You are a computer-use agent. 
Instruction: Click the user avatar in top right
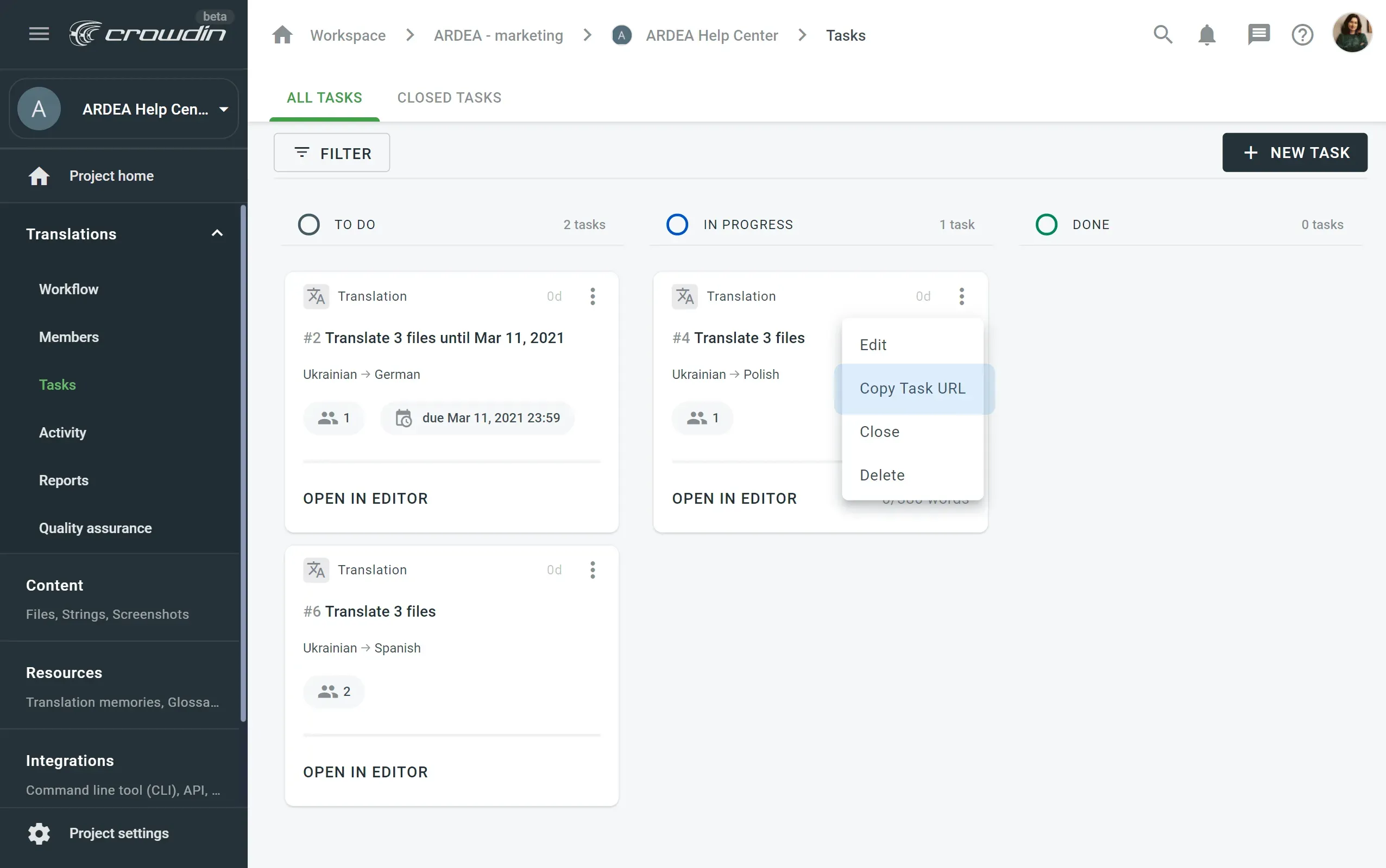(x=1353, y=33)
